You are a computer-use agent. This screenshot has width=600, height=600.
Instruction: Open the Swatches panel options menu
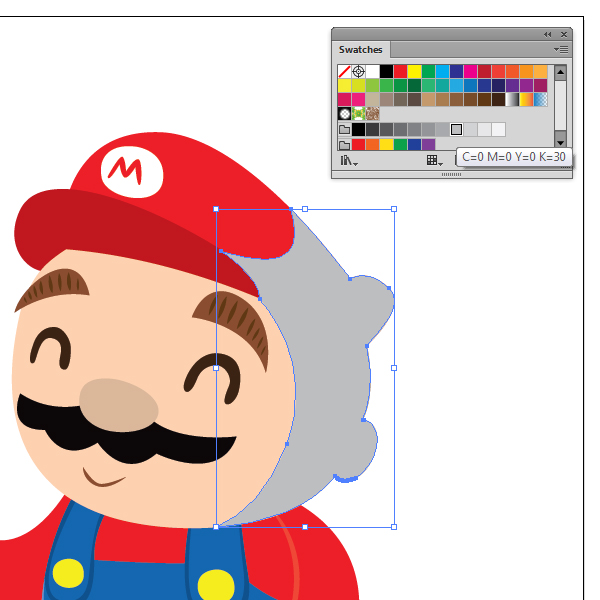tap(561, 49)
